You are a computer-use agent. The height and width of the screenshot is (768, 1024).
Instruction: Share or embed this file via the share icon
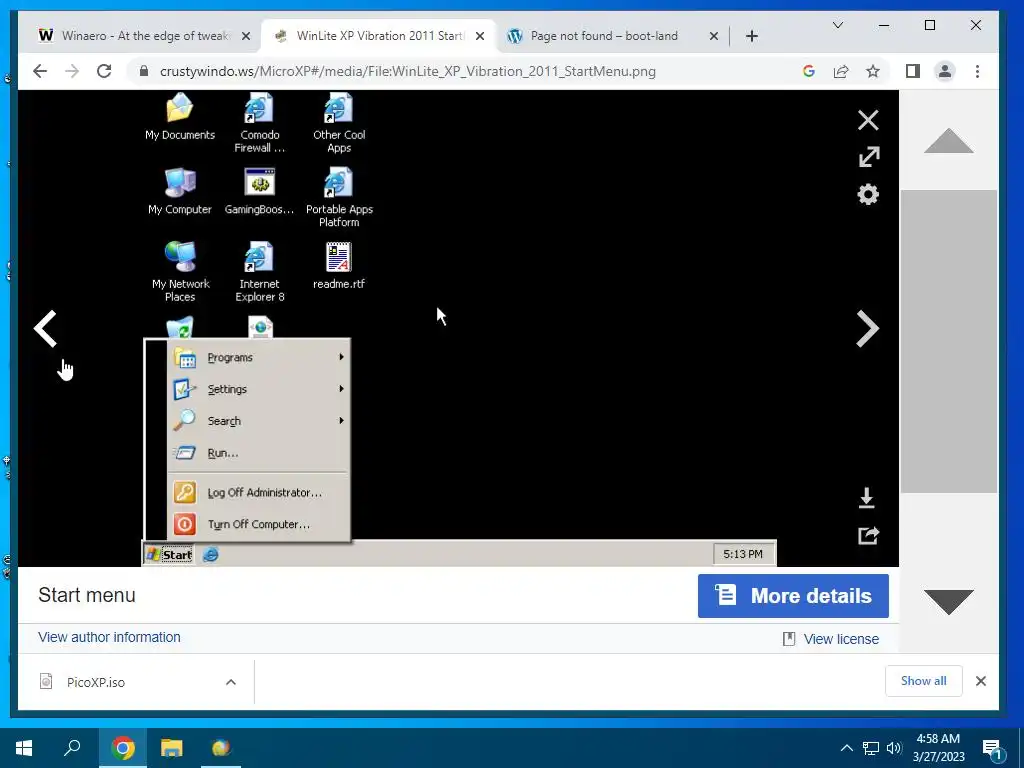tap(868, 536)
